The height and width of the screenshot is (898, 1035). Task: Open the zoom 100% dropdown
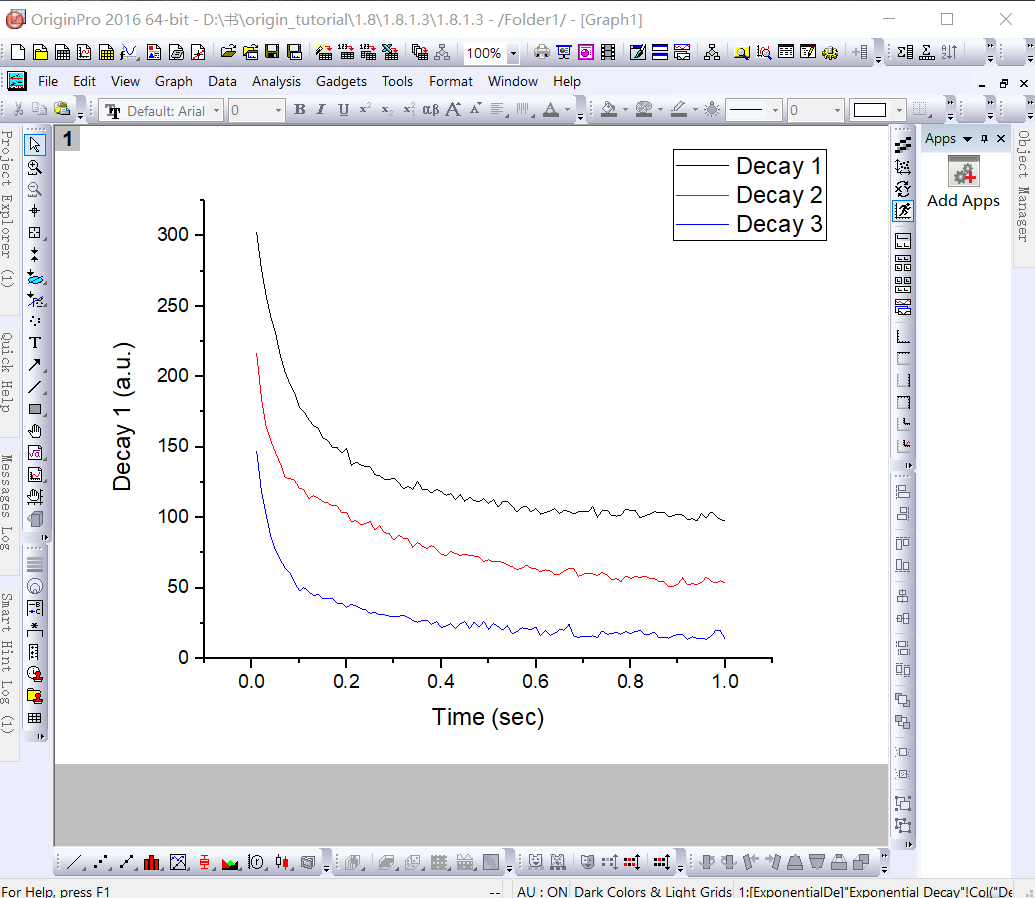coord(514,53)
